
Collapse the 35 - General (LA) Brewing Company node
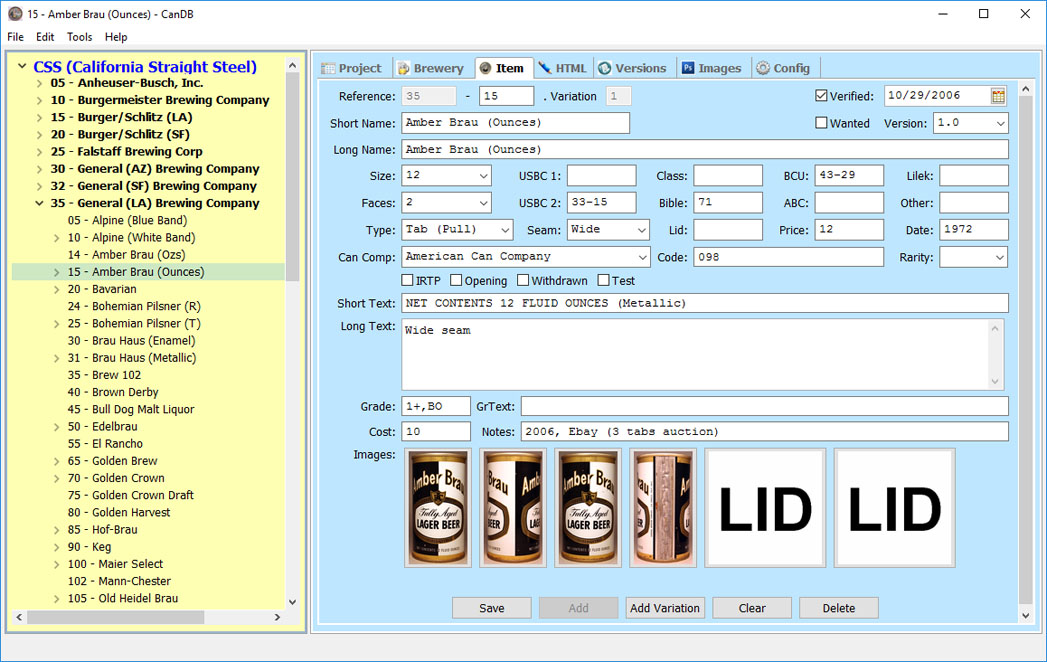tap(39, 203)
